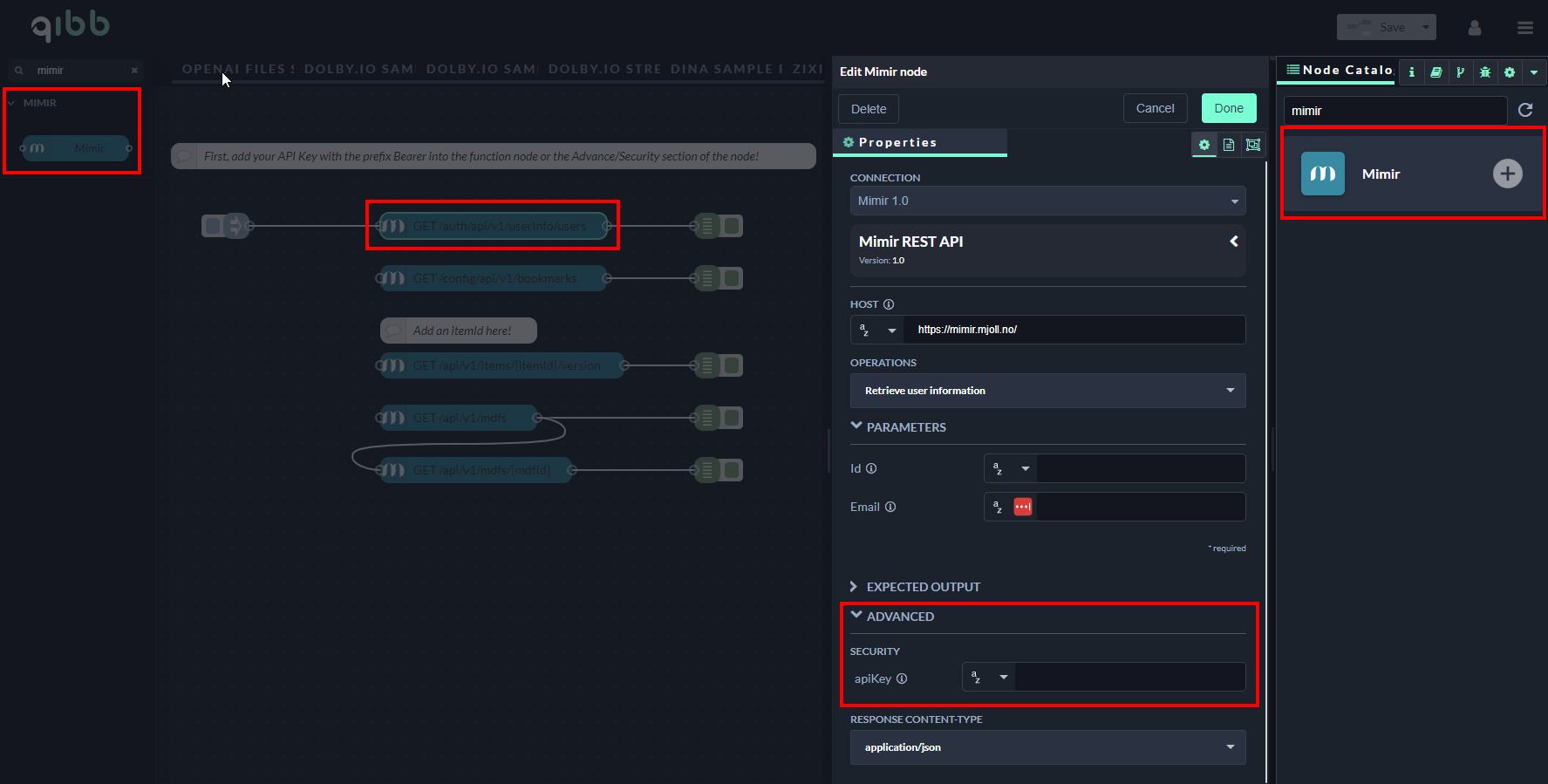Expand the EXPECTED OUTPUT section
The height and width of the screenshot is (784, 1548).
[916, 587]
